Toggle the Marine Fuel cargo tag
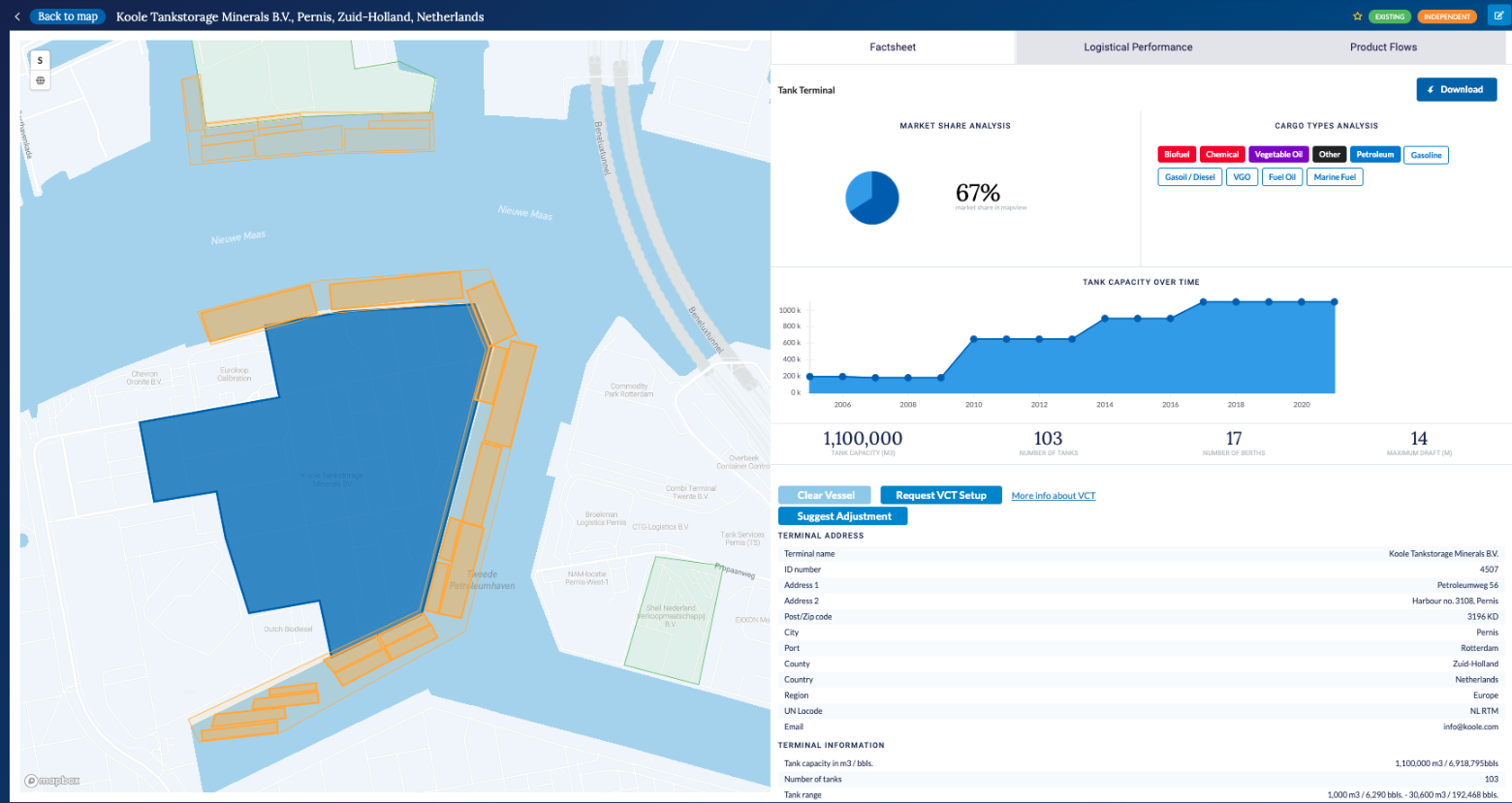1512x803 pixels. (1335, 177)
